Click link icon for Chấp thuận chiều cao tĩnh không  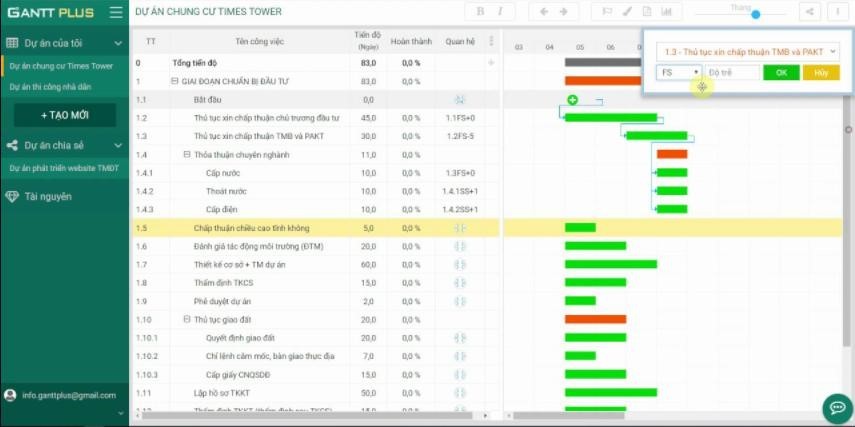tap(460, 228)
